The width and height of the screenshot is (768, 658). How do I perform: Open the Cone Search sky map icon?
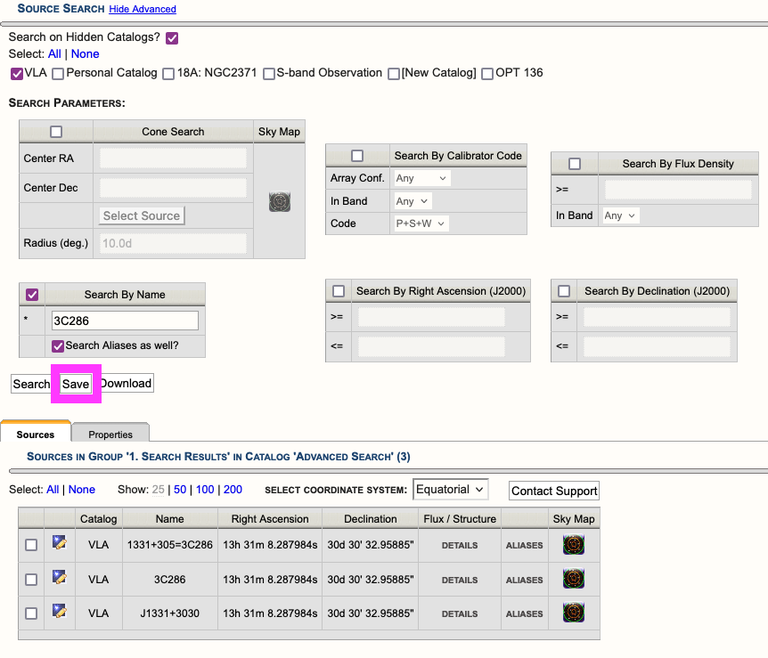[x=280, y=202]
